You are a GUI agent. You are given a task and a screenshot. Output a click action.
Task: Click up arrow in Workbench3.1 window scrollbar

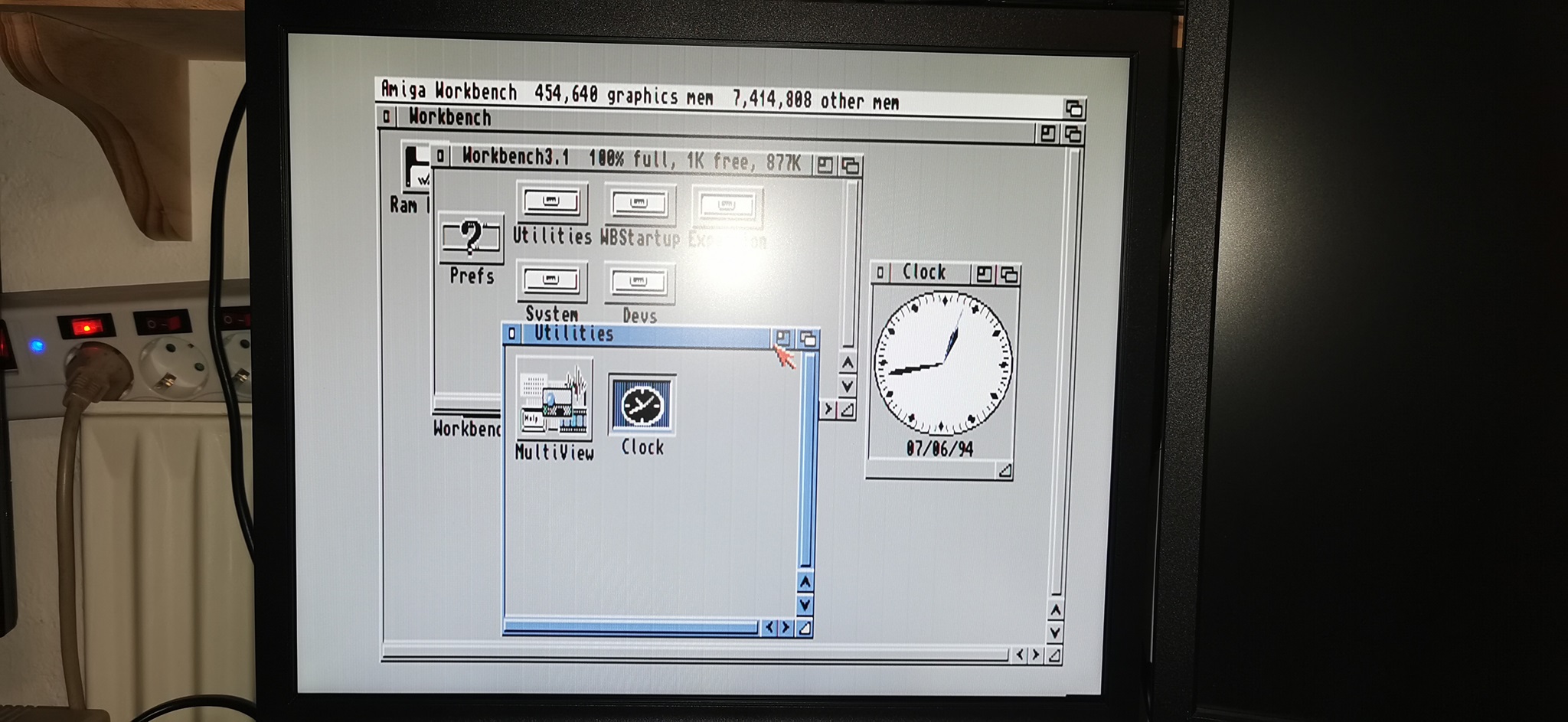[848, 363]
